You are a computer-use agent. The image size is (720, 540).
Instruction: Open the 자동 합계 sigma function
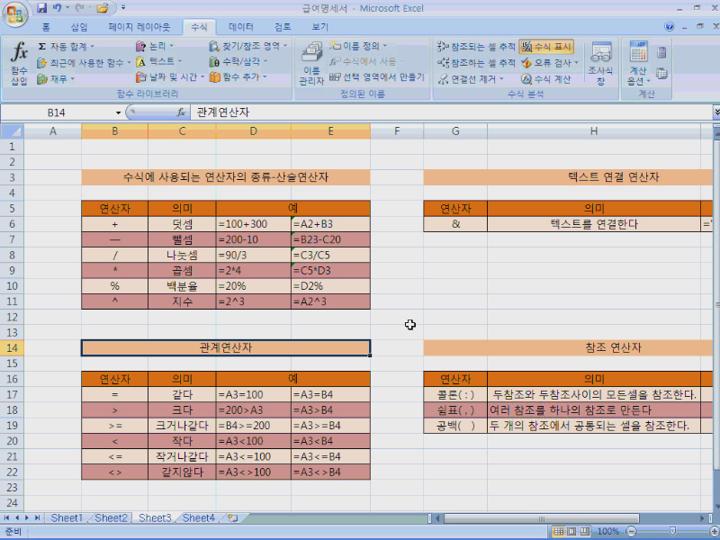click(x=66, y=46)
